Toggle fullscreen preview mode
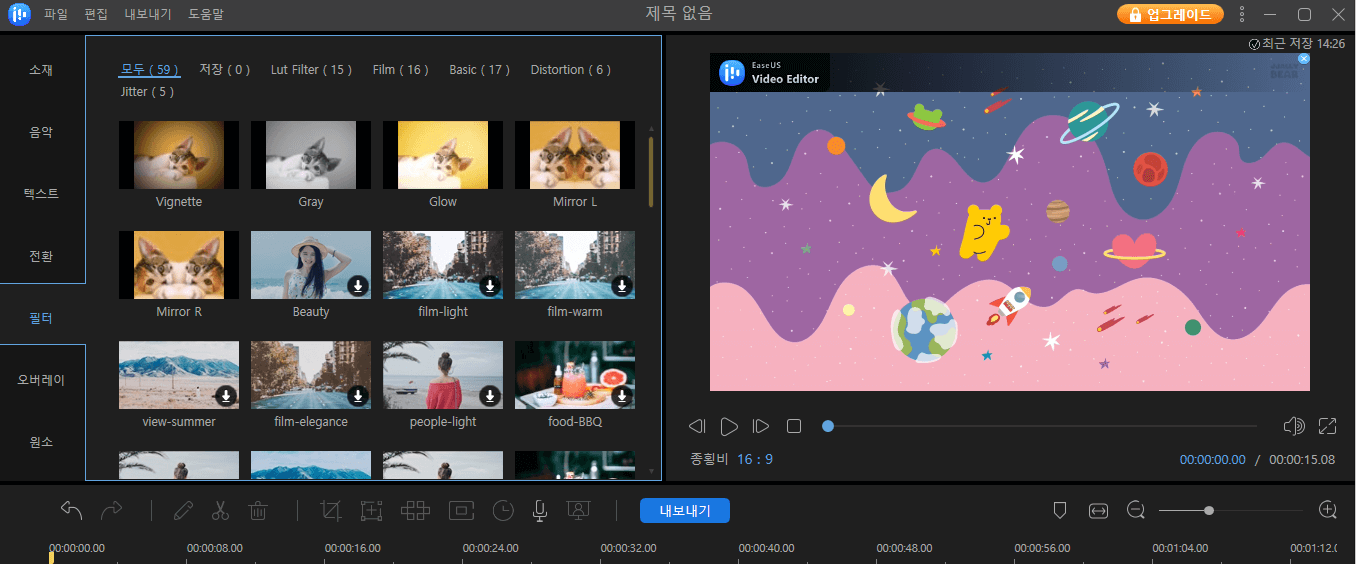1356x564 pixels. pos(1328,426)
